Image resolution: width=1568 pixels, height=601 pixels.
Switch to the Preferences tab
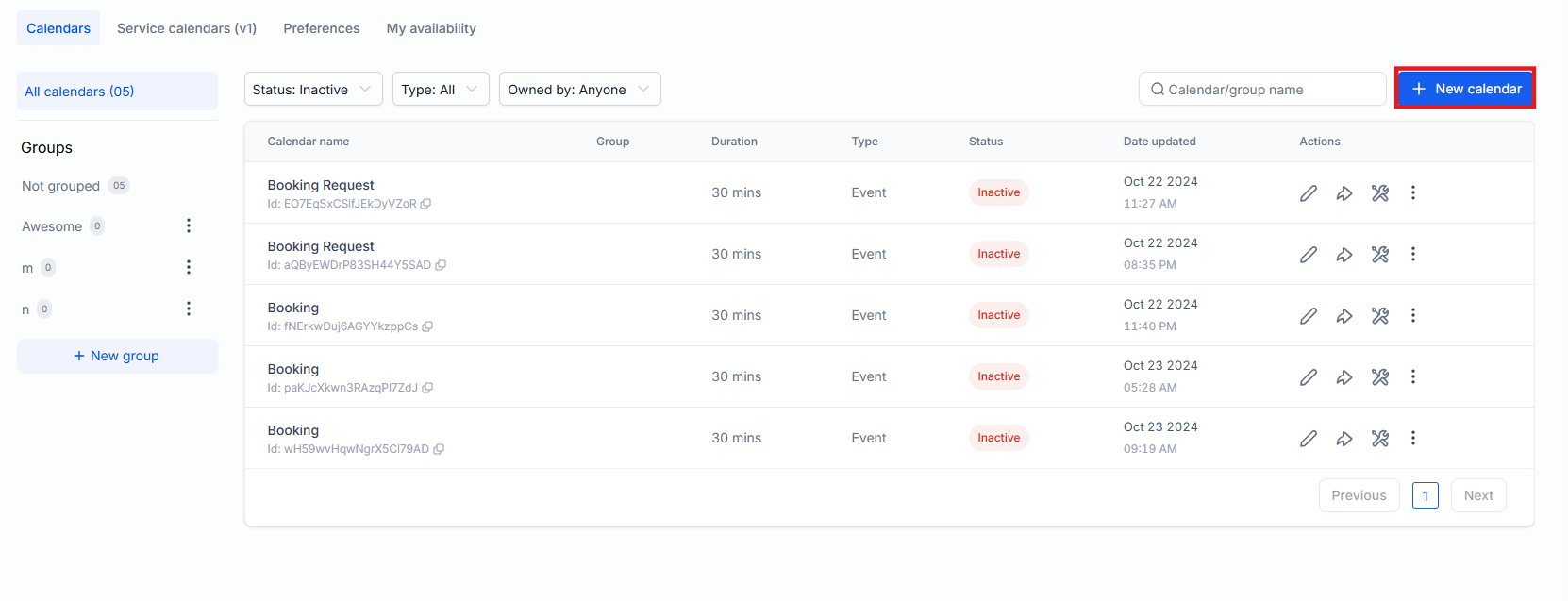[x=321, y=28]
